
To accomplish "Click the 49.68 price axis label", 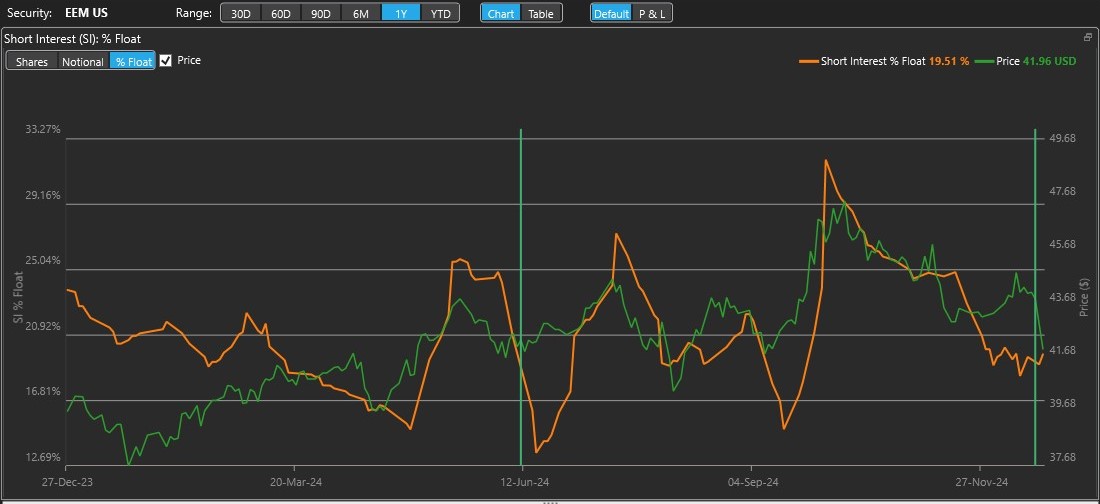I will pos(1061,138).
